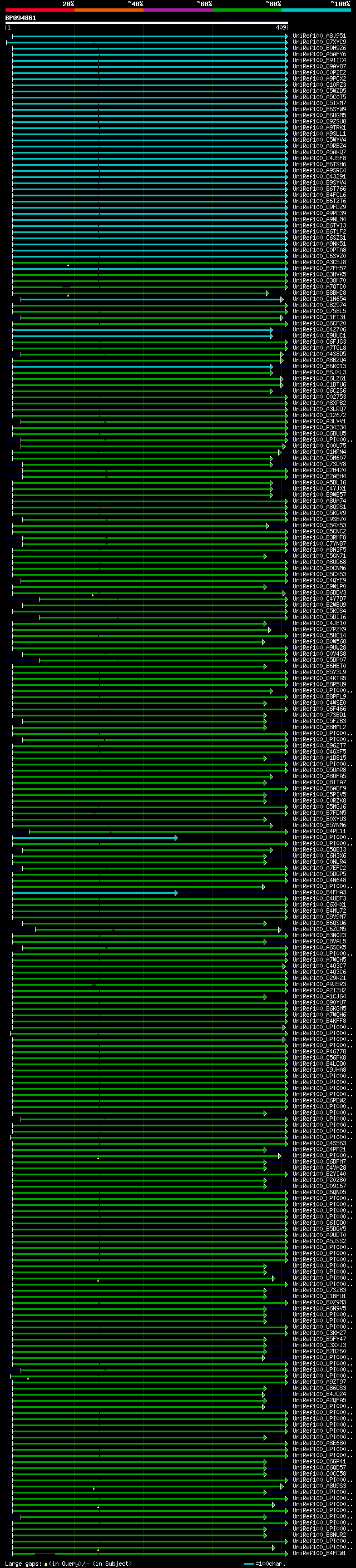Select hit UniRef100_B8BHC8

click(x=319, y=293)
